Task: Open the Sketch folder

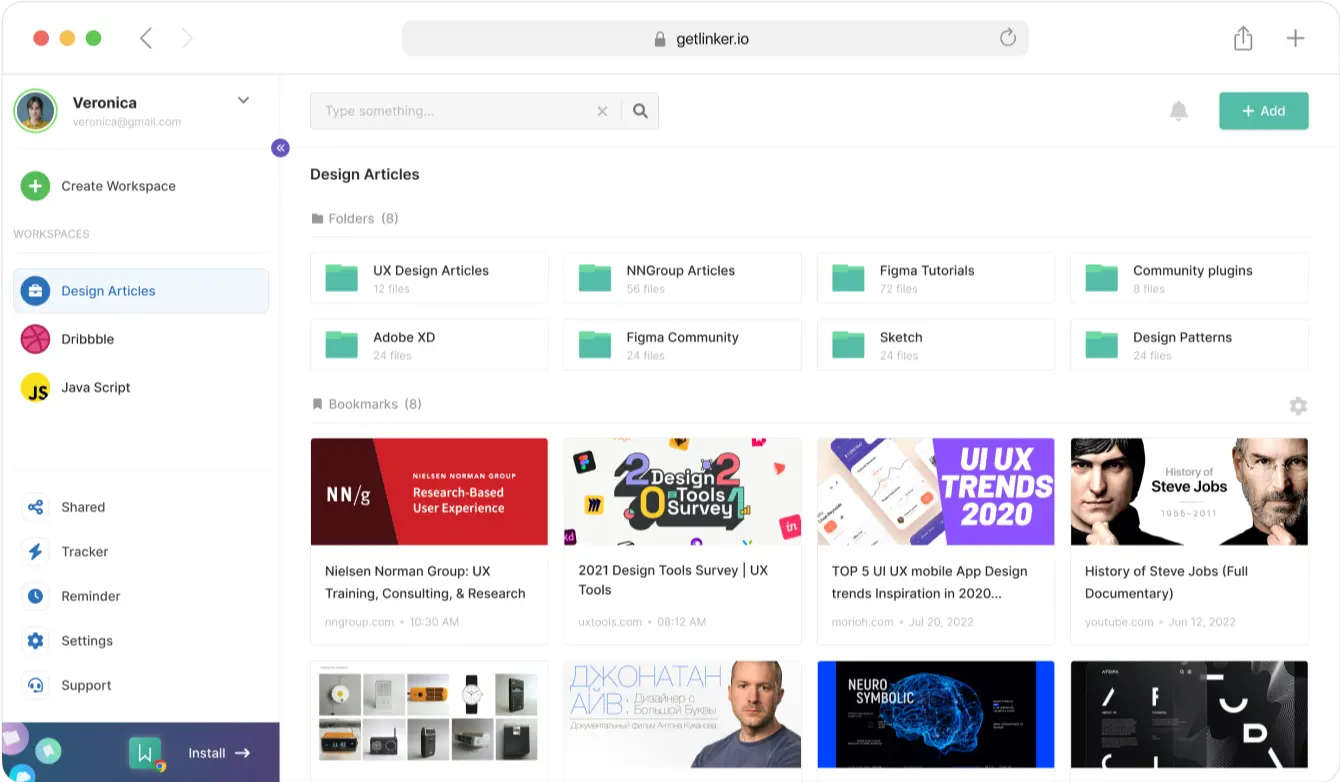Action: click(936, 345)
